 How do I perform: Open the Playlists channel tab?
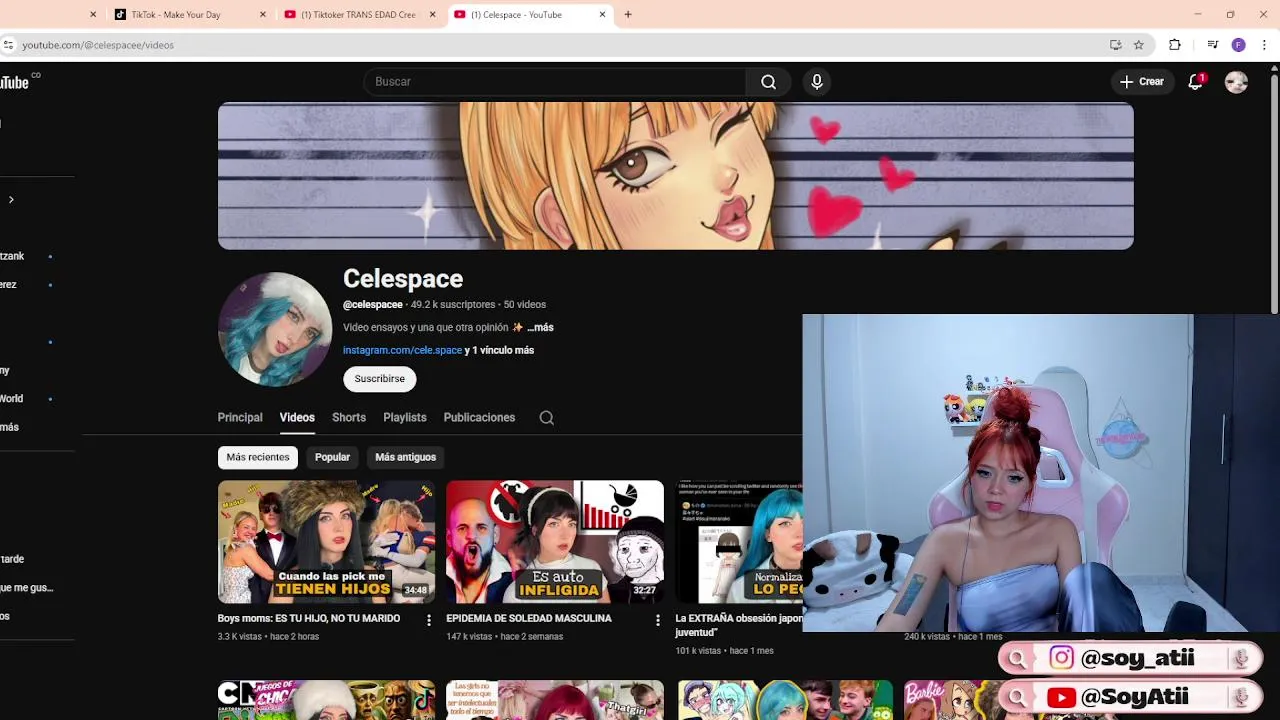pyautogui.click(x=405, y=418)
